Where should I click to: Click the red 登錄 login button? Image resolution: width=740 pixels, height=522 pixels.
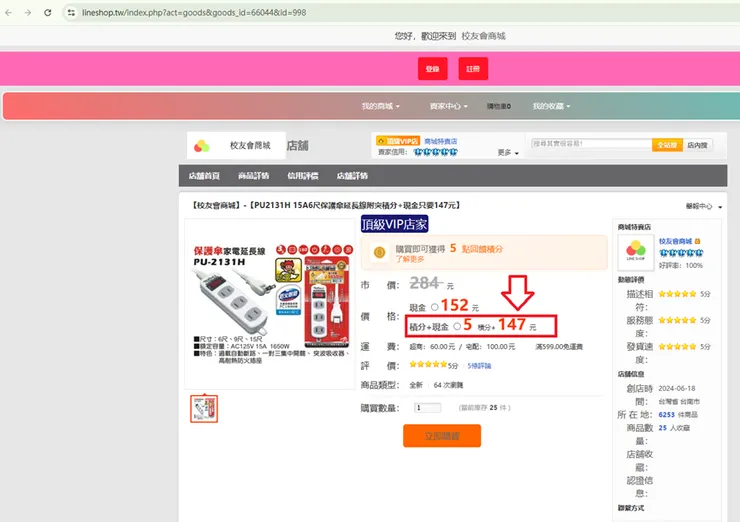[x=433, y=69]
